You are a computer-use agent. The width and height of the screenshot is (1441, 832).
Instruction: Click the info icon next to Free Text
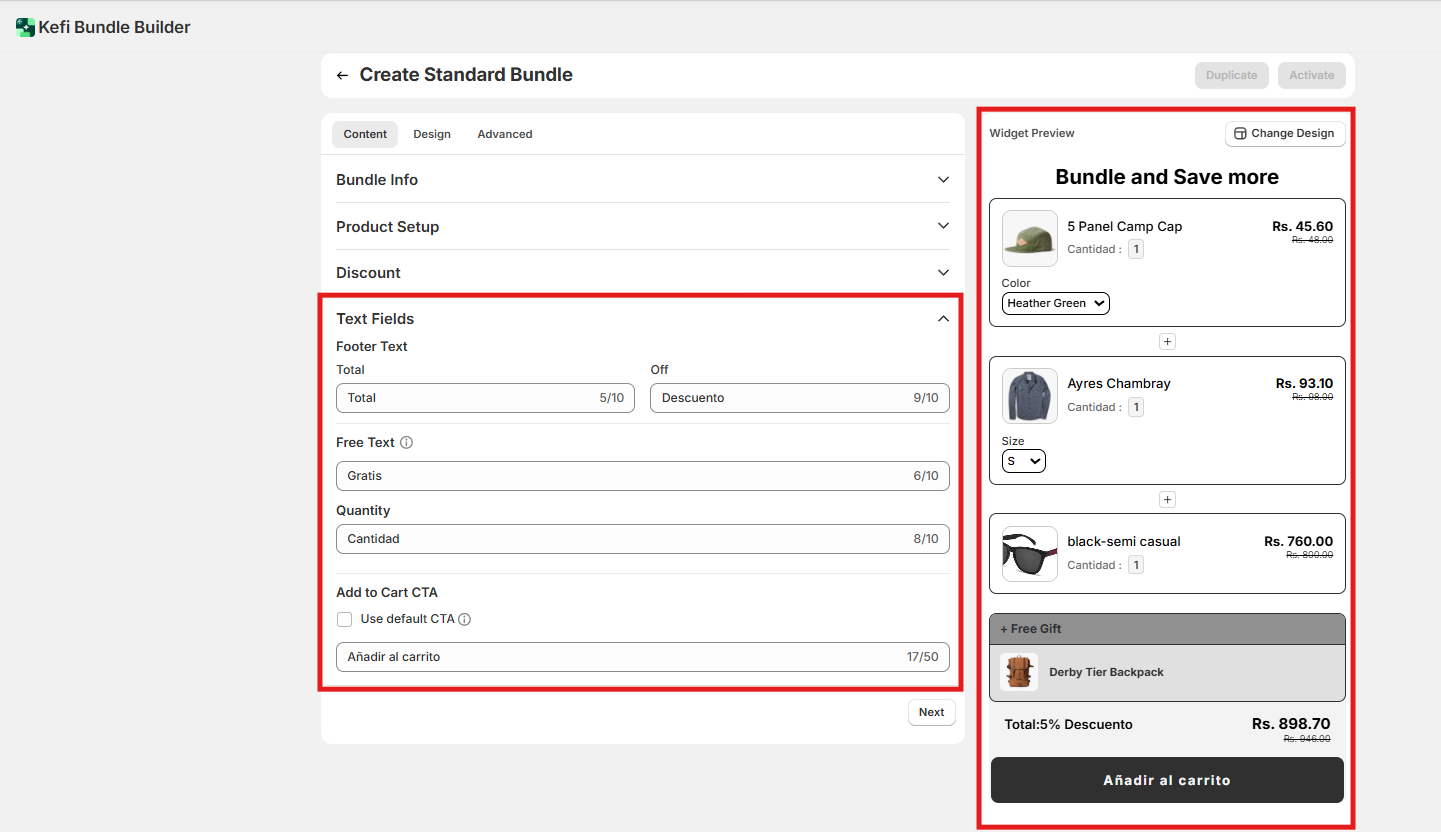coord(406,443)
